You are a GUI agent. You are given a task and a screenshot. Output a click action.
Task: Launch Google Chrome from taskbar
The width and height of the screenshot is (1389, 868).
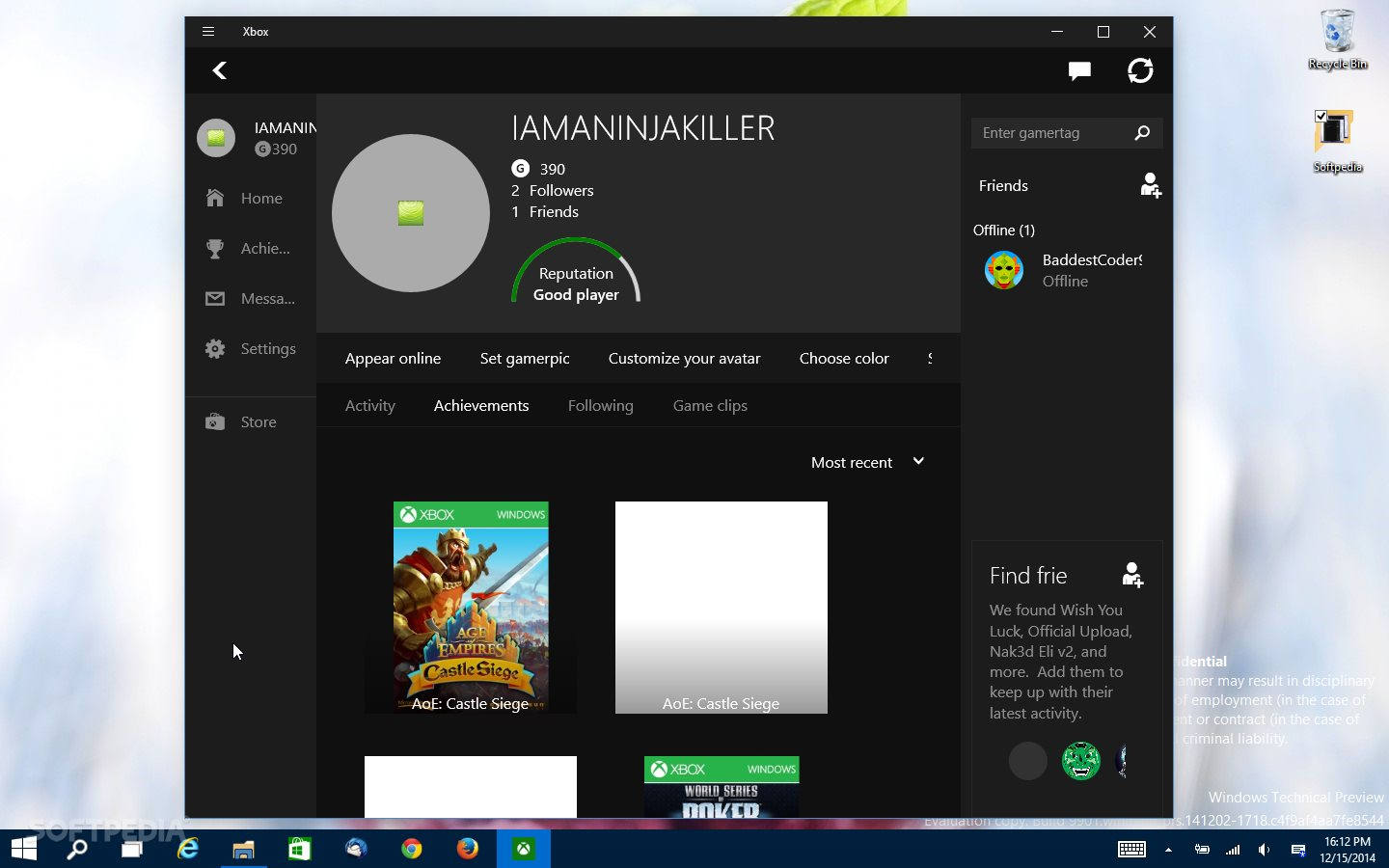[412, 849]
